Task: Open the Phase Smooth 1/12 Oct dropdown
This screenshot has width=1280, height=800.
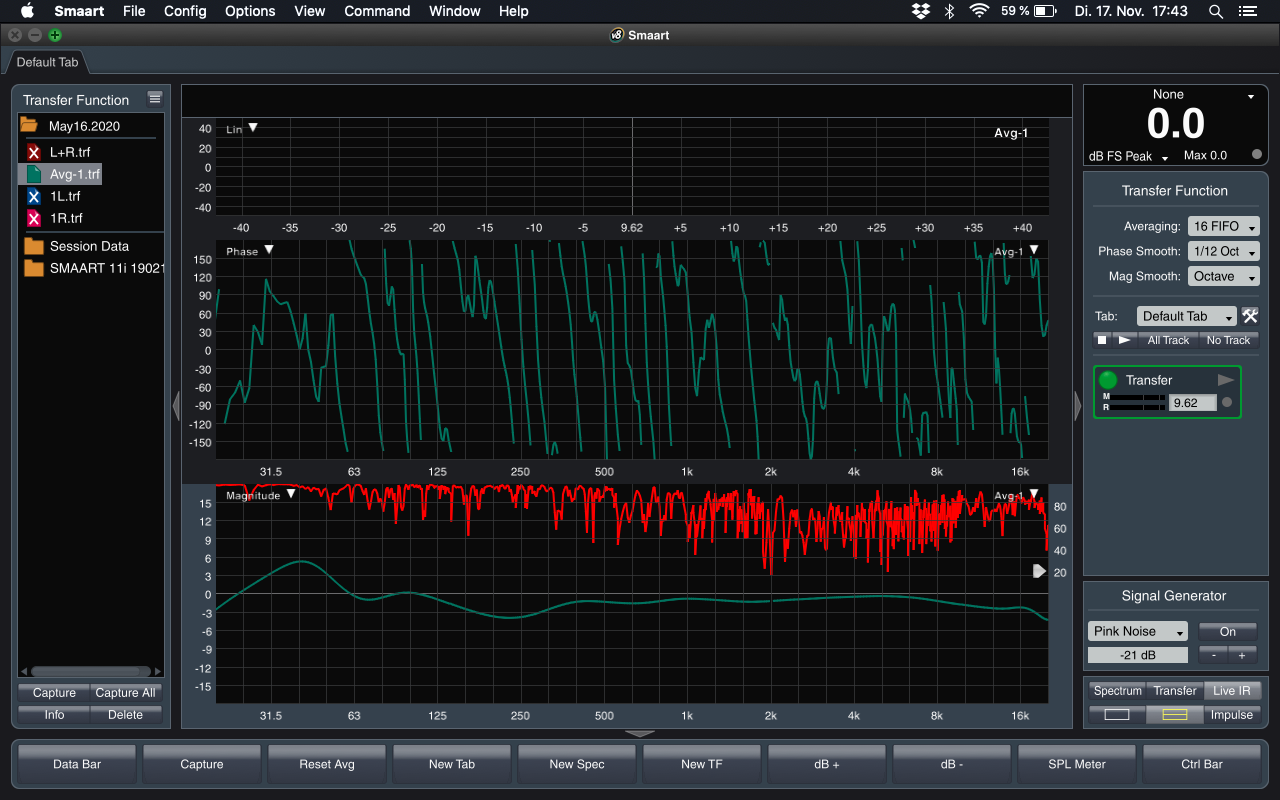Action: pyautogui.click(x=1223, y=252)
